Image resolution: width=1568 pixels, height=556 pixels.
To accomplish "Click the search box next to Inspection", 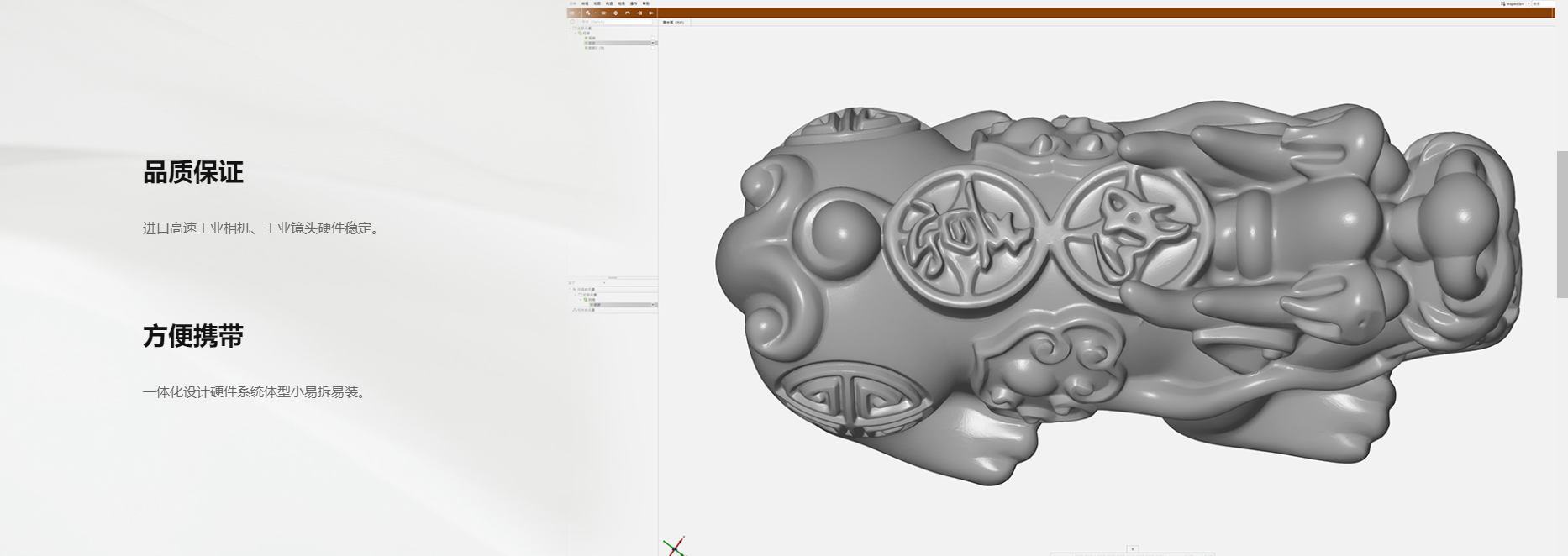I will tap(1544, 3).
